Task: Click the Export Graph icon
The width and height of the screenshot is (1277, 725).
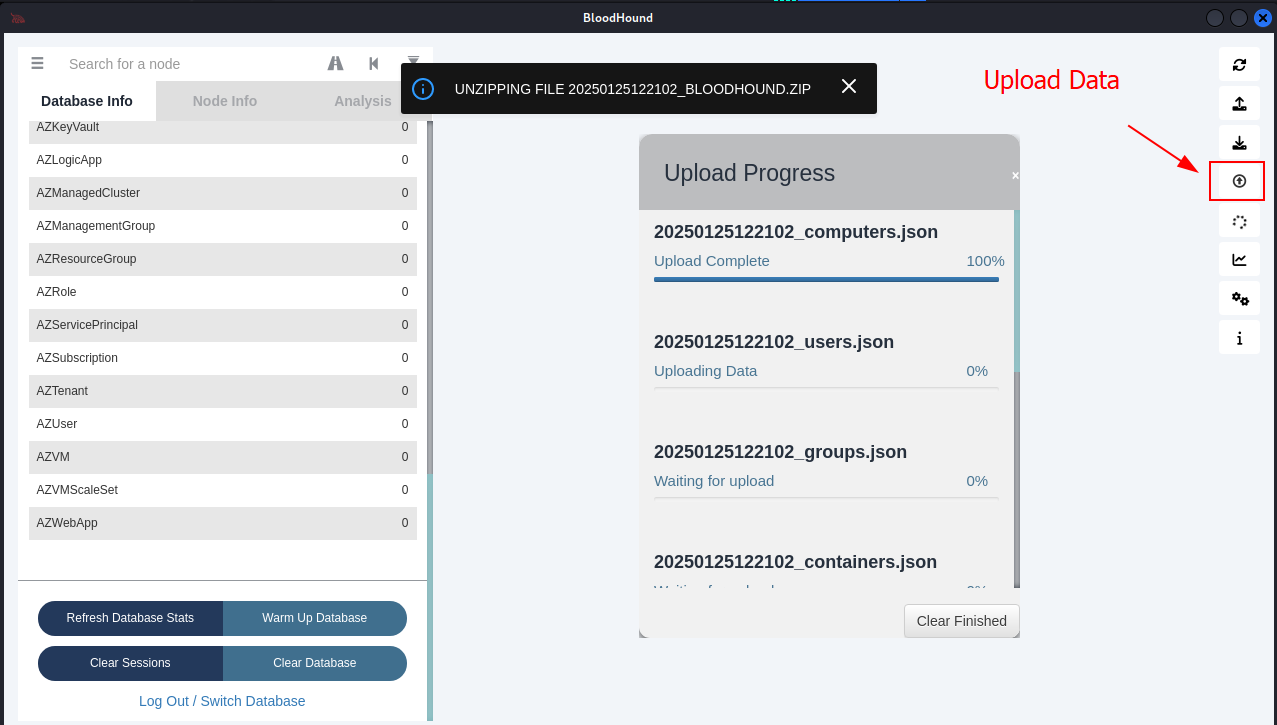Action: coord(1239,103)
